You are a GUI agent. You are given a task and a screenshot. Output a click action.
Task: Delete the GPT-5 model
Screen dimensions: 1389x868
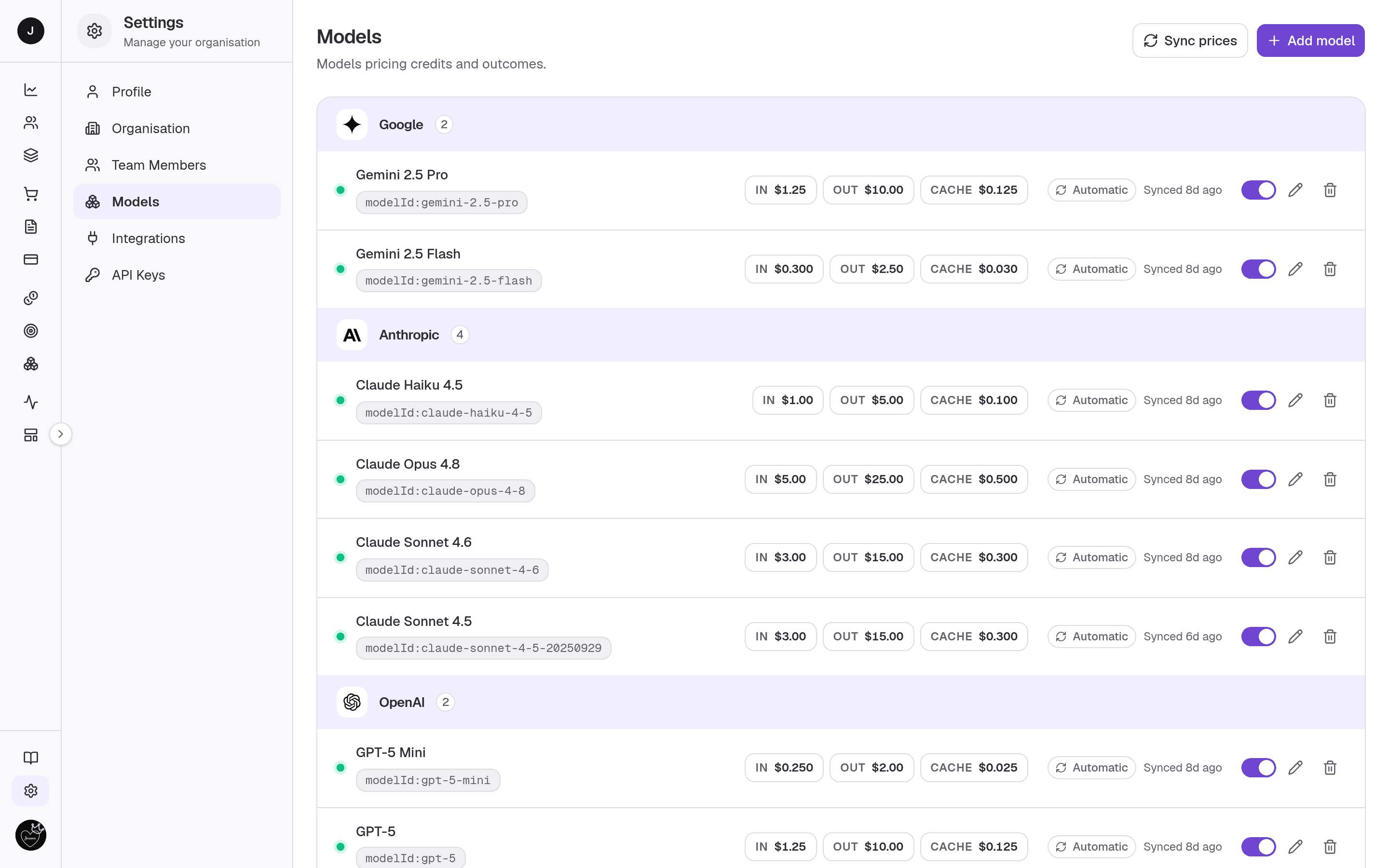[1330, 847]
